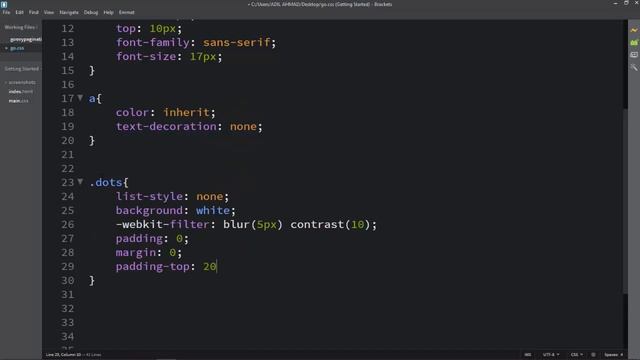The height and width of the screenshot is (360, 640).
Task: Click line number 12 in the gutter
Action: pos(67,29)
